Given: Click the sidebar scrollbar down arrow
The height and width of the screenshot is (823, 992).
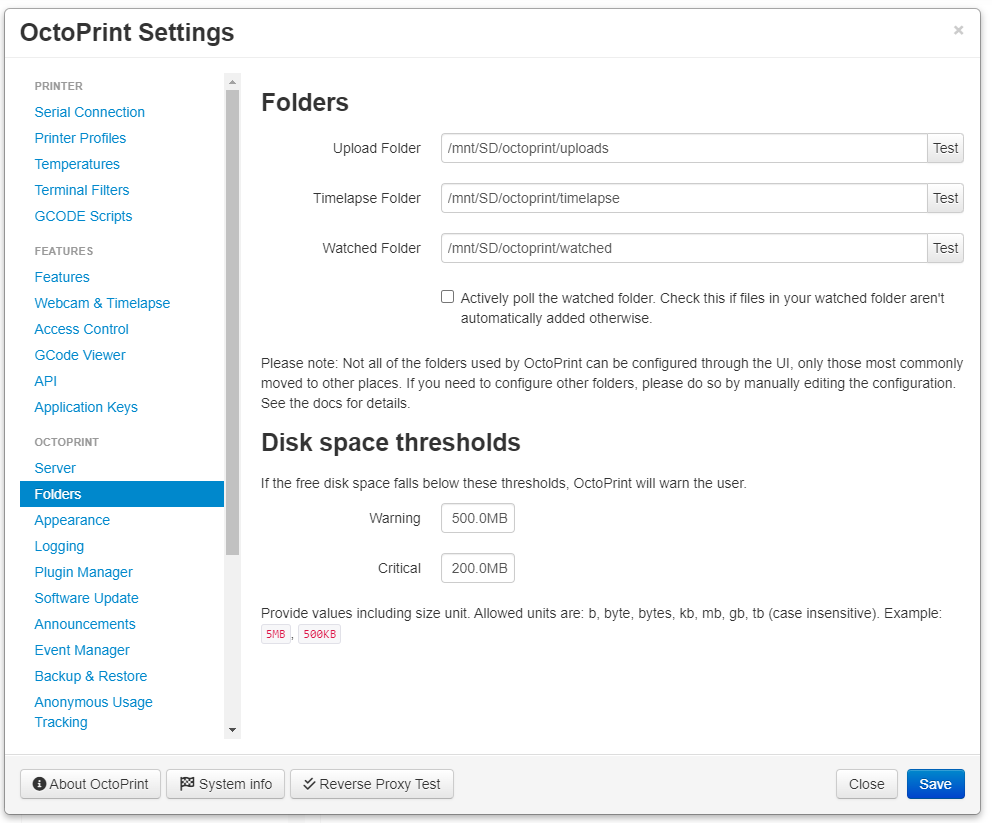Looking at the screenshot, I should pyautogui.click(x=232, y=730).
